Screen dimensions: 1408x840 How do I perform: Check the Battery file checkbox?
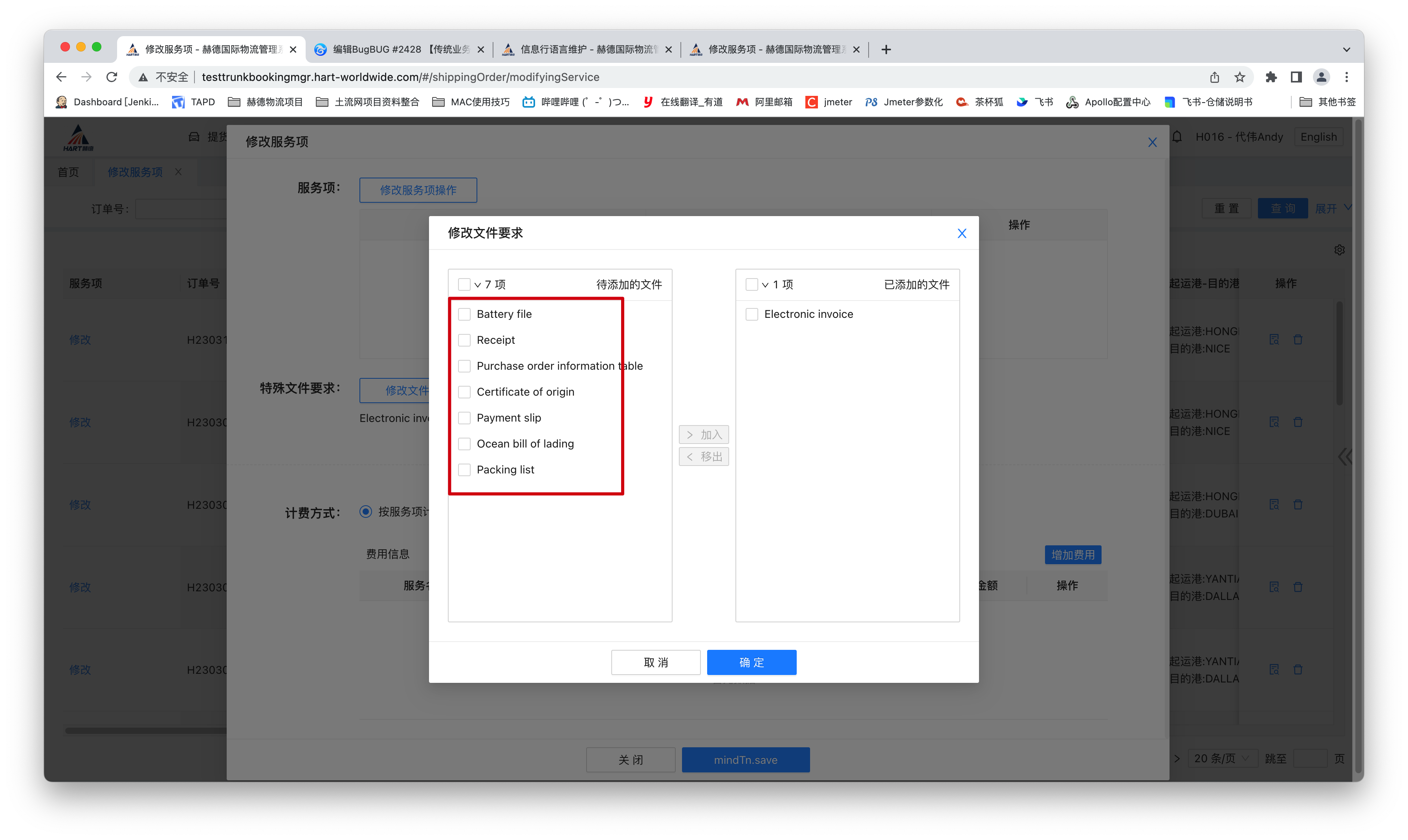click(464, 314)
